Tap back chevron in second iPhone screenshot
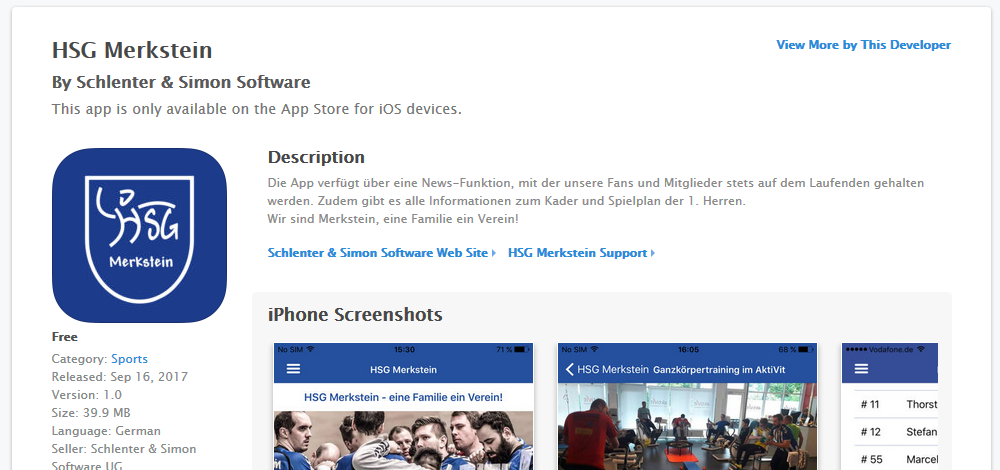The height and width of the screenshot is (470, 1000). tap(569, 370)
